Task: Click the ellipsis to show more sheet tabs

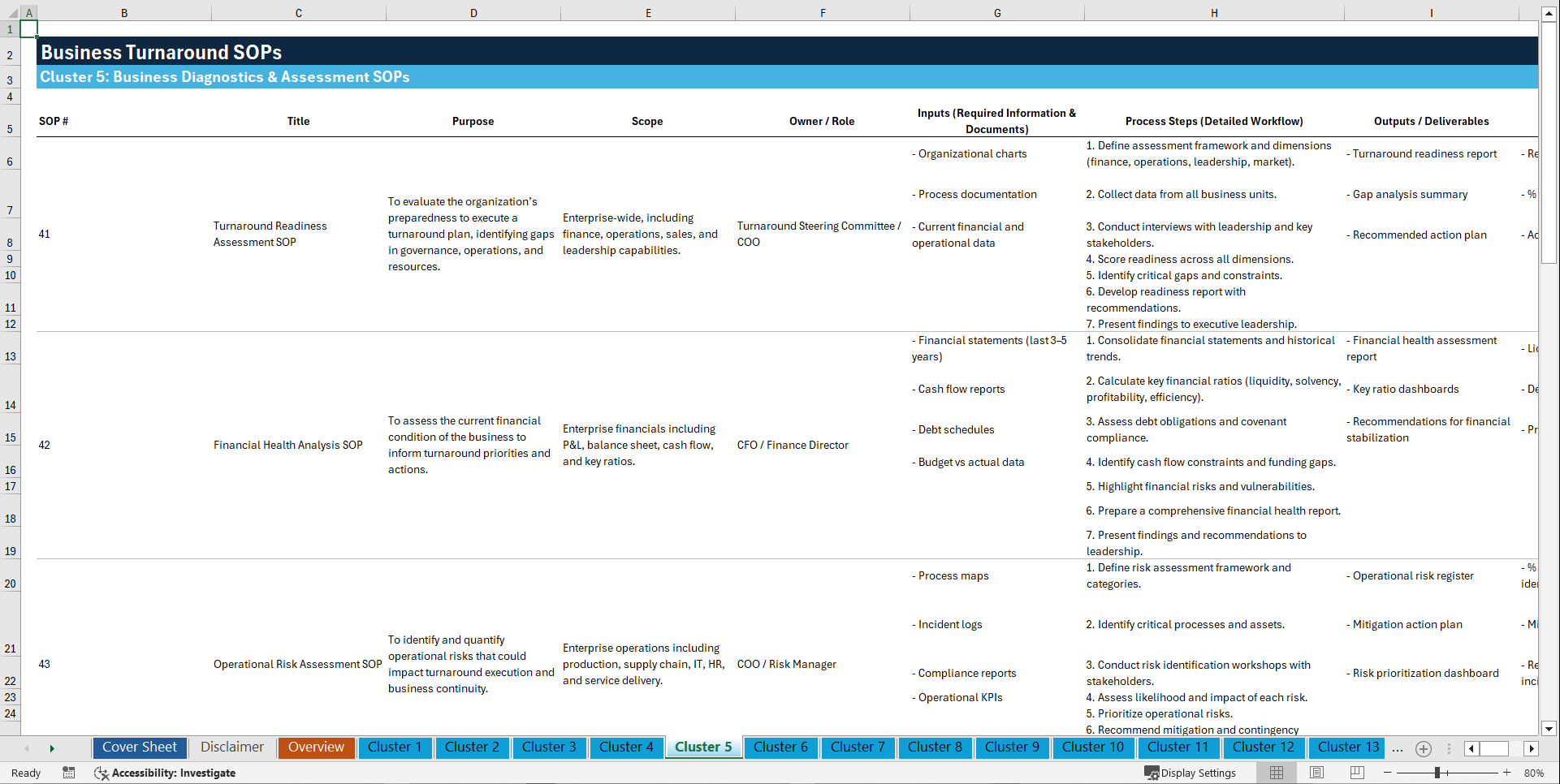Action: [1398, 749]
